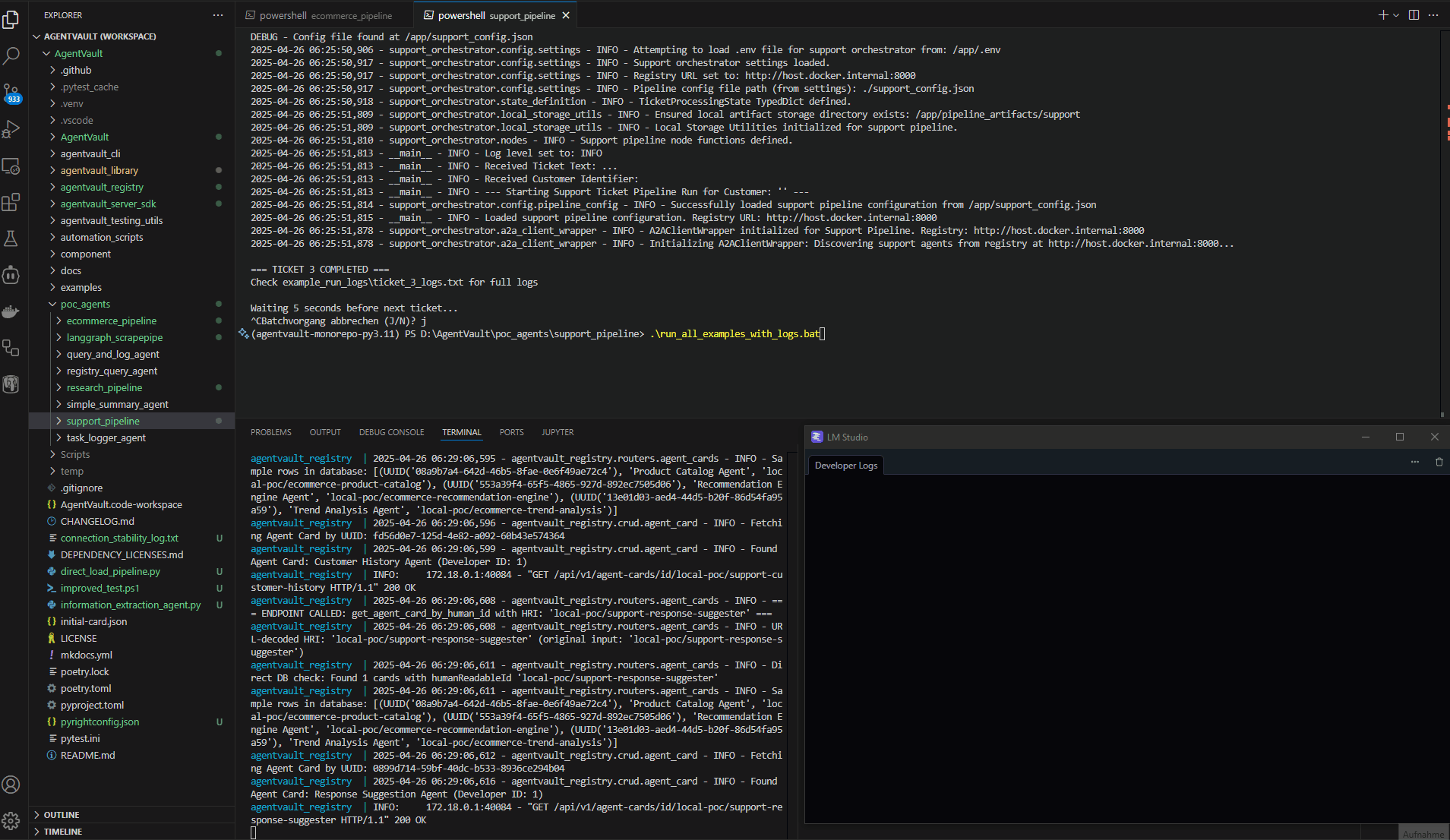Clear LM Studio developer logs with trash icon
The image size is (1450, 840).
[x=1439, y=462]
